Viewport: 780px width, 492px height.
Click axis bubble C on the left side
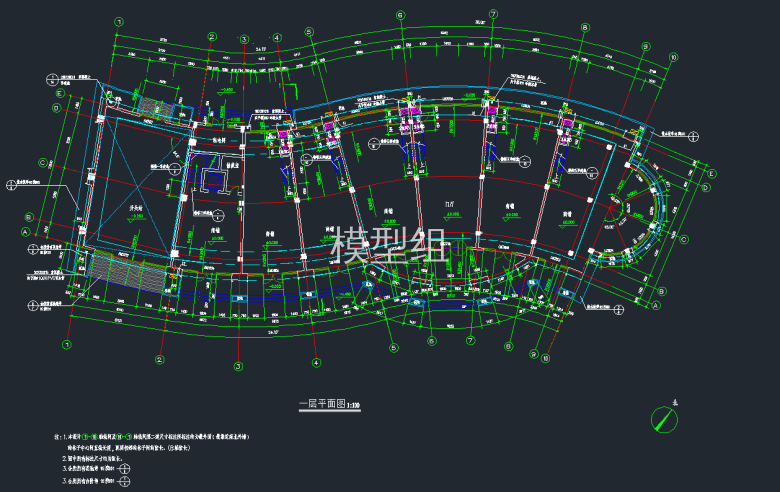[x=43, y=163]
